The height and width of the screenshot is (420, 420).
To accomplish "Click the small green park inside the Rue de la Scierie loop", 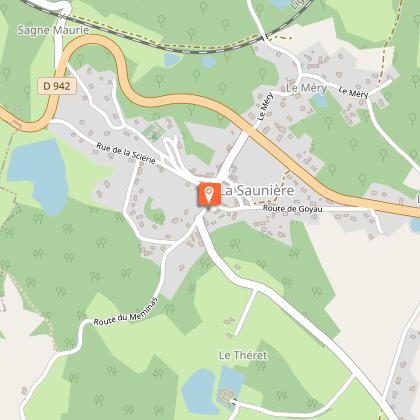I will 154,211.
